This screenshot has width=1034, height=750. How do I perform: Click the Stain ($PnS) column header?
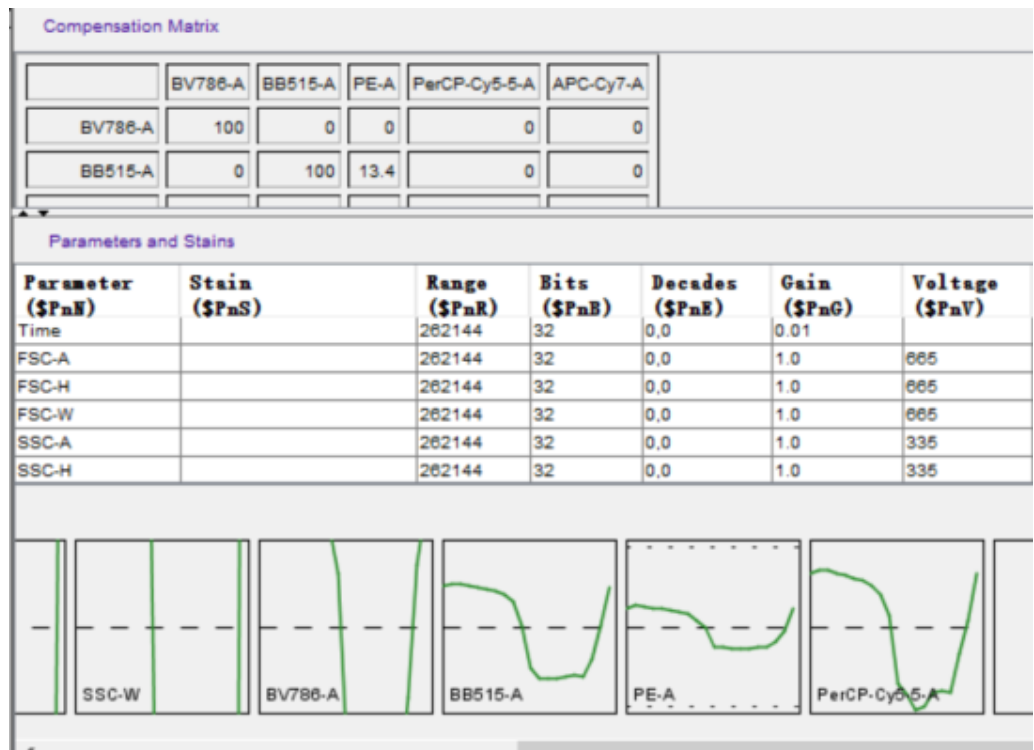[x=298, y=294]
